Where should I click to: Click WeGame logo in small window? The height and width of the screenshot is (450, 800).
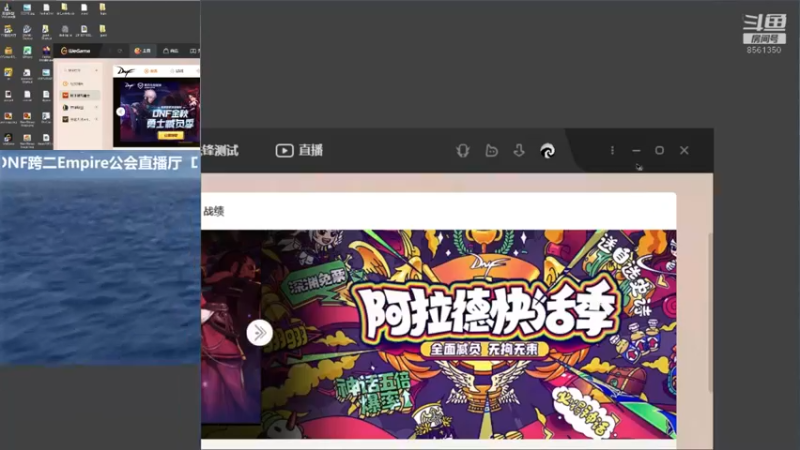click(76, 51)
